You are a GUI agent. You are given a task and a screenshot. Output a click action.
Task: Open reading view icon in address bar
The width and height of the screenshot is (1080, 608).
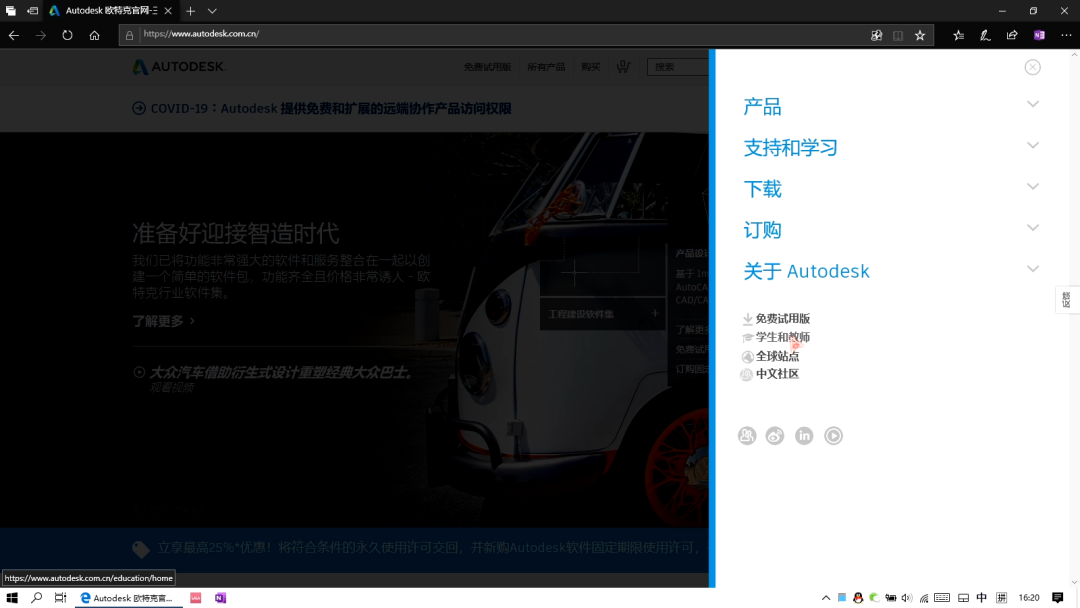click(897, 35)
